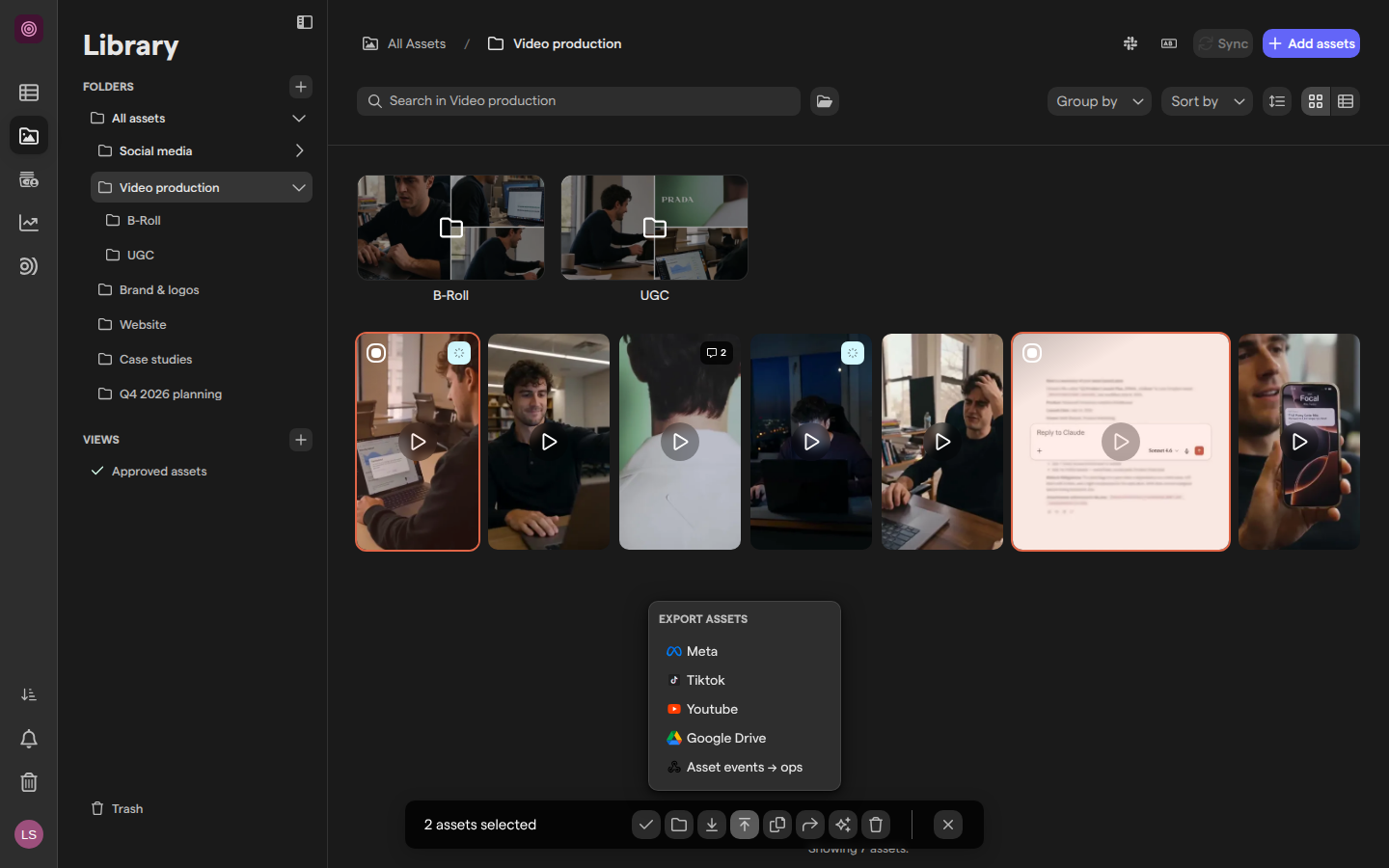Open the B-Roll folder thumbnail
Viewport: 1389px width, 868px height.
point(450,228)
